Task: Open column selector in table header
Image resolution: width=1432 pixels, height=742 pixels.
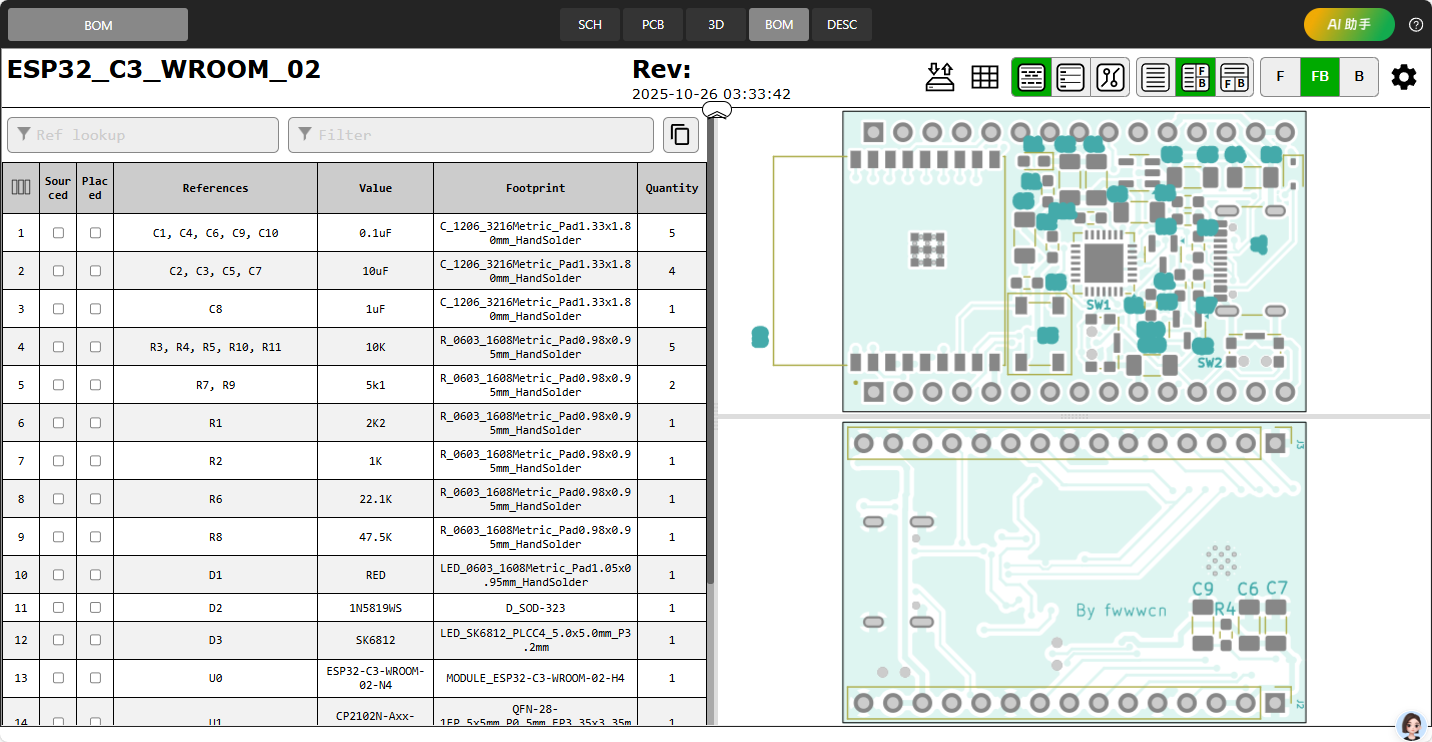Action: point(20,187)
